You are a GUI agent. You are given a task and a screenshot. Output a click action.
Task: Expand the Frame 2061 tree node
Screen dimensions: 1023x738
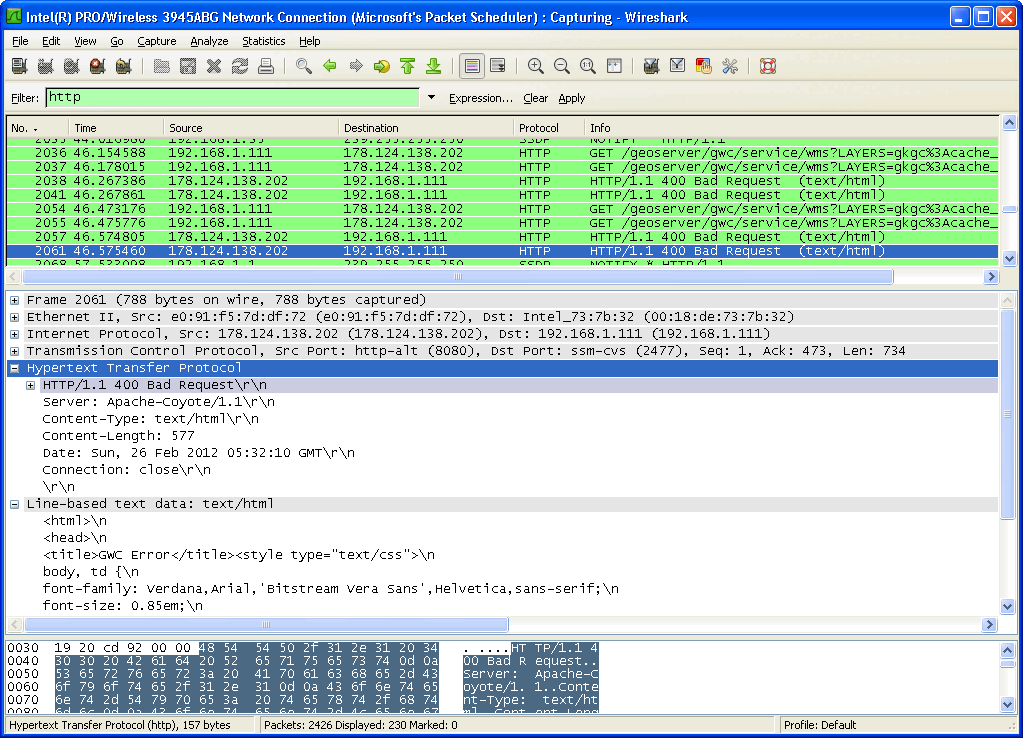(15, 300)
